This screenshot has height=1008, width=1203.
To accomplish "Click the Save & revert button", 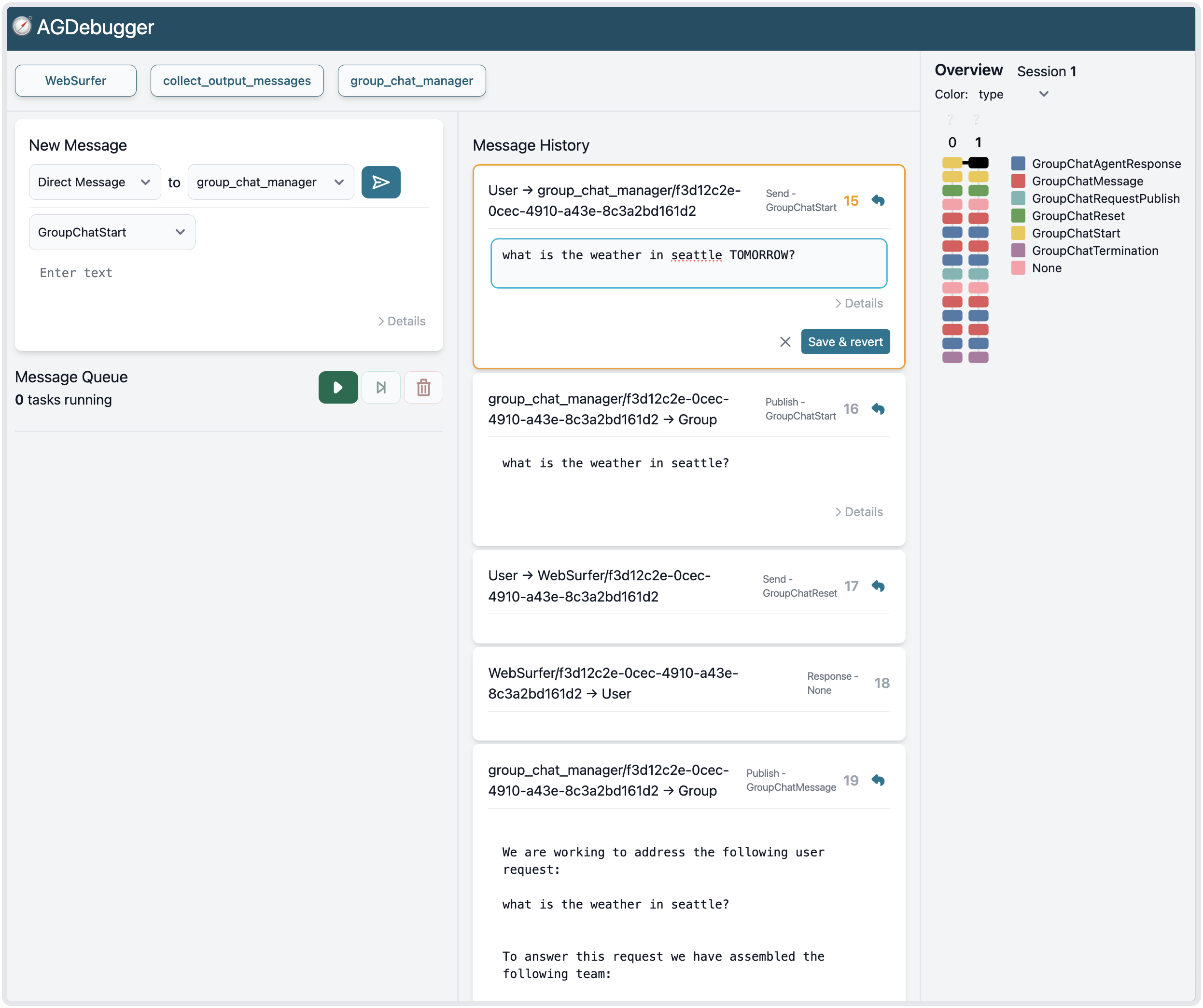I will click(845, 342).
